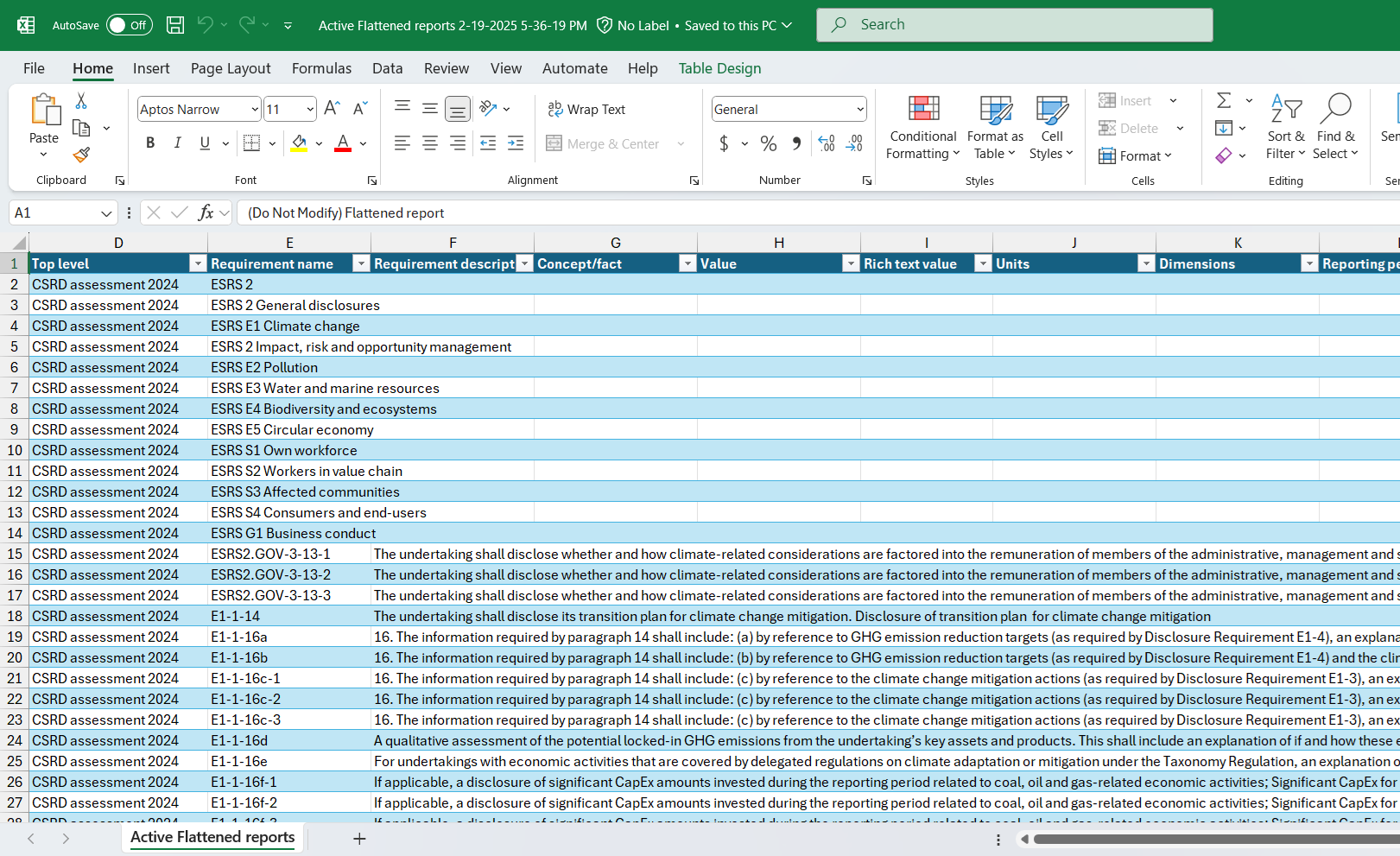Open the Top level column filter
The width and height of the screenshot is (1400, 856).
[198, 264]
